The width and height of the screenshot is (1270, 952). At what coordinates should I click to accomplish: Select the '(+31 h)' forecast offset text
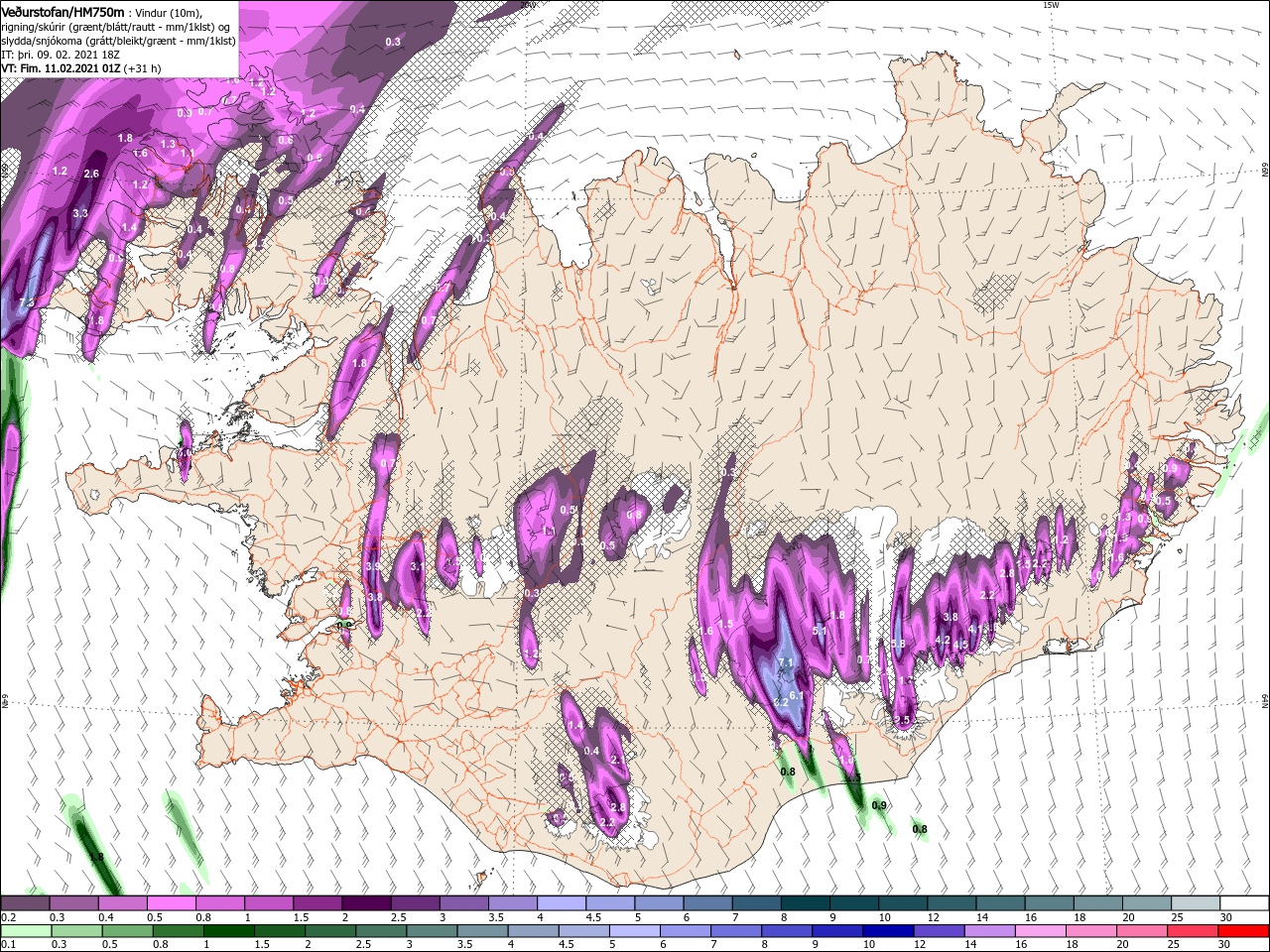pos(141,68)
